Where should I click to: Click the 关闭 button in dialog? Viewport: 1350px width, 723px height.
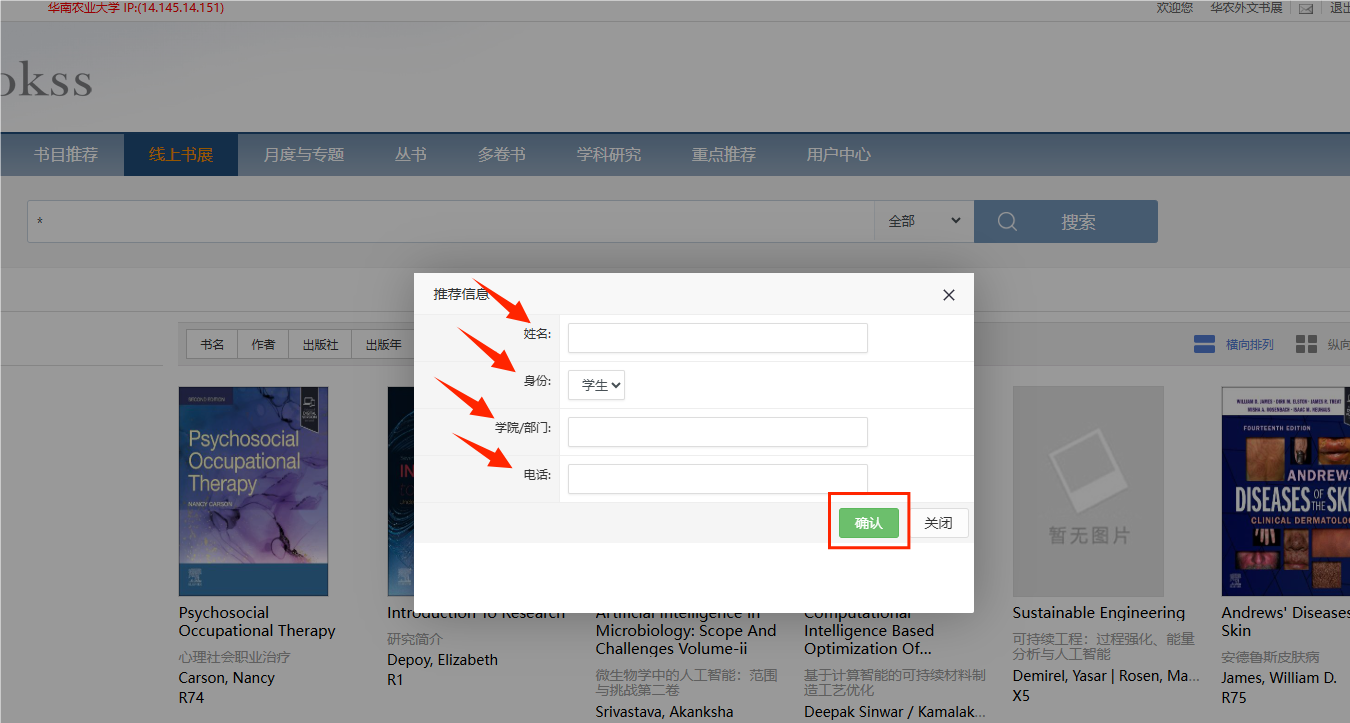click(938, 523)
